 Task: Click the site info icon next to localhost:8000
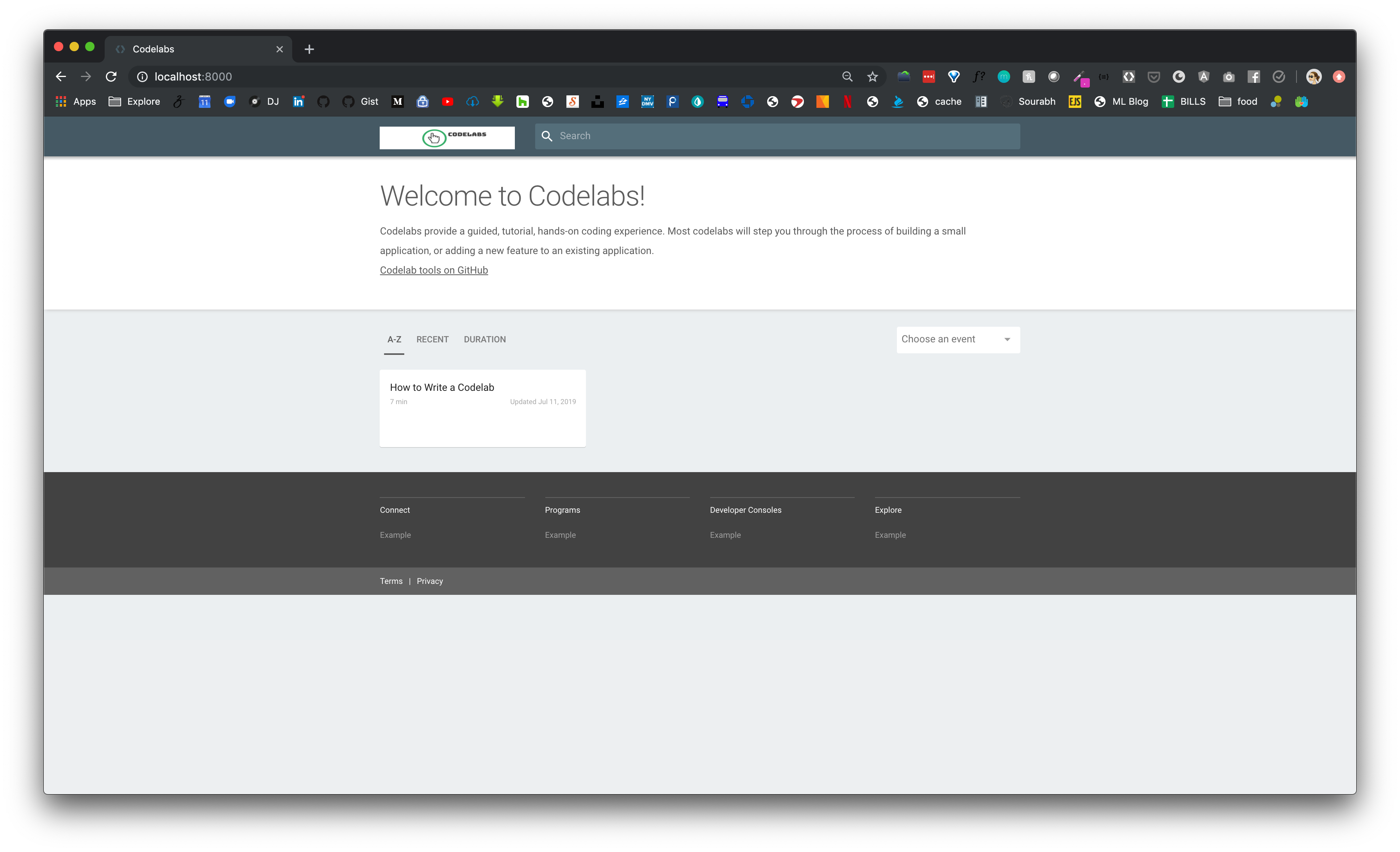pos(143,76)
